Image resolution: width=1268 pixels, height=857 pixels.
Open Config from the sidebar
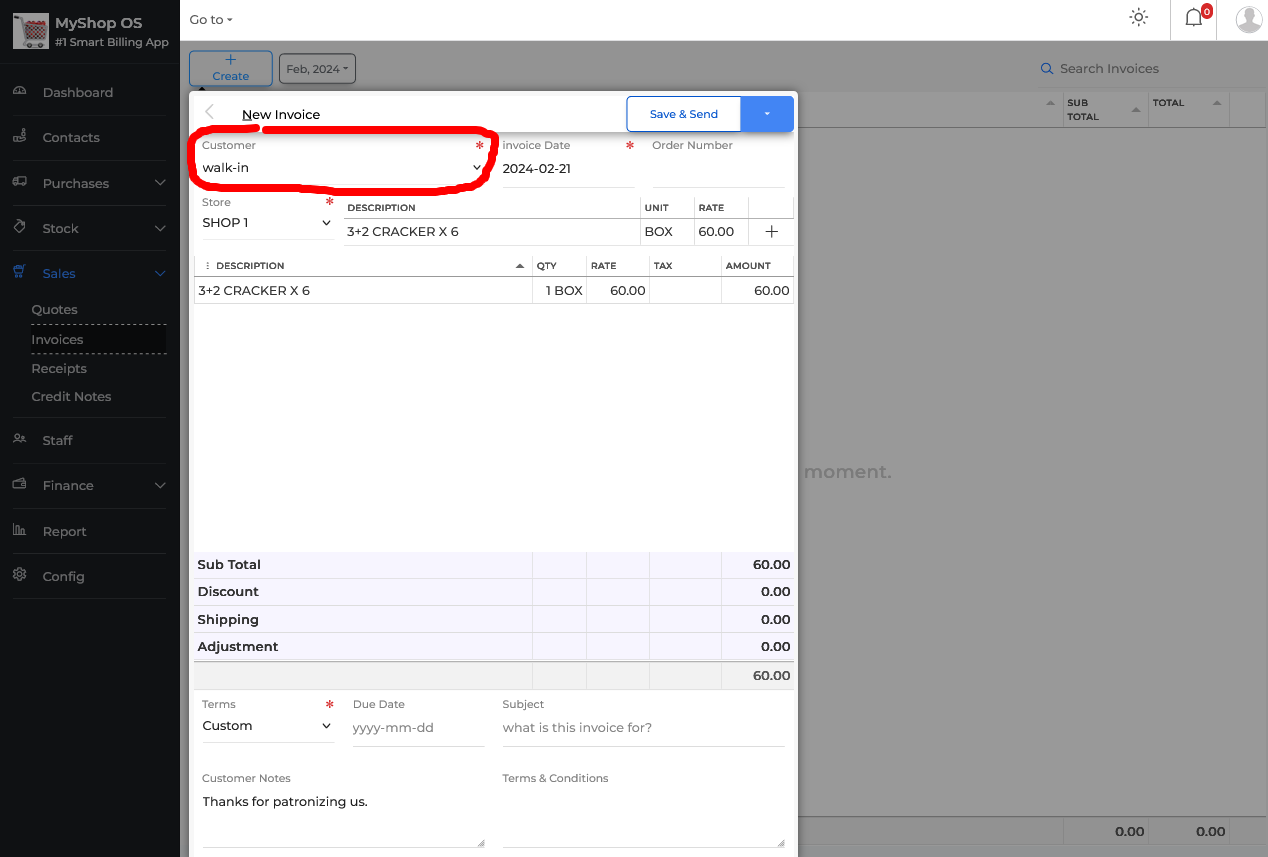pos(63,576)
